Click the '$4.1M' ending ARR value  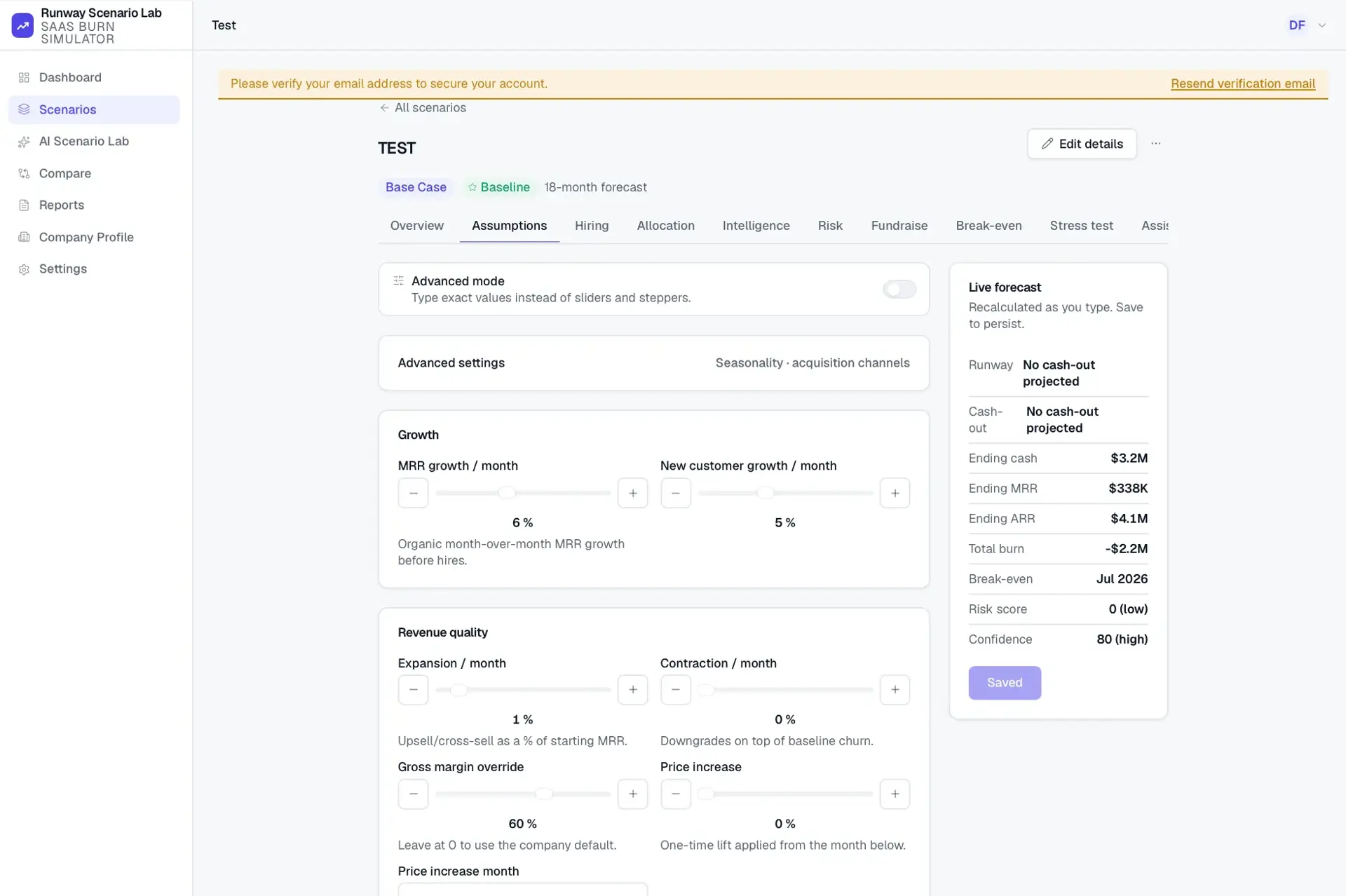tap(1129, 519)
